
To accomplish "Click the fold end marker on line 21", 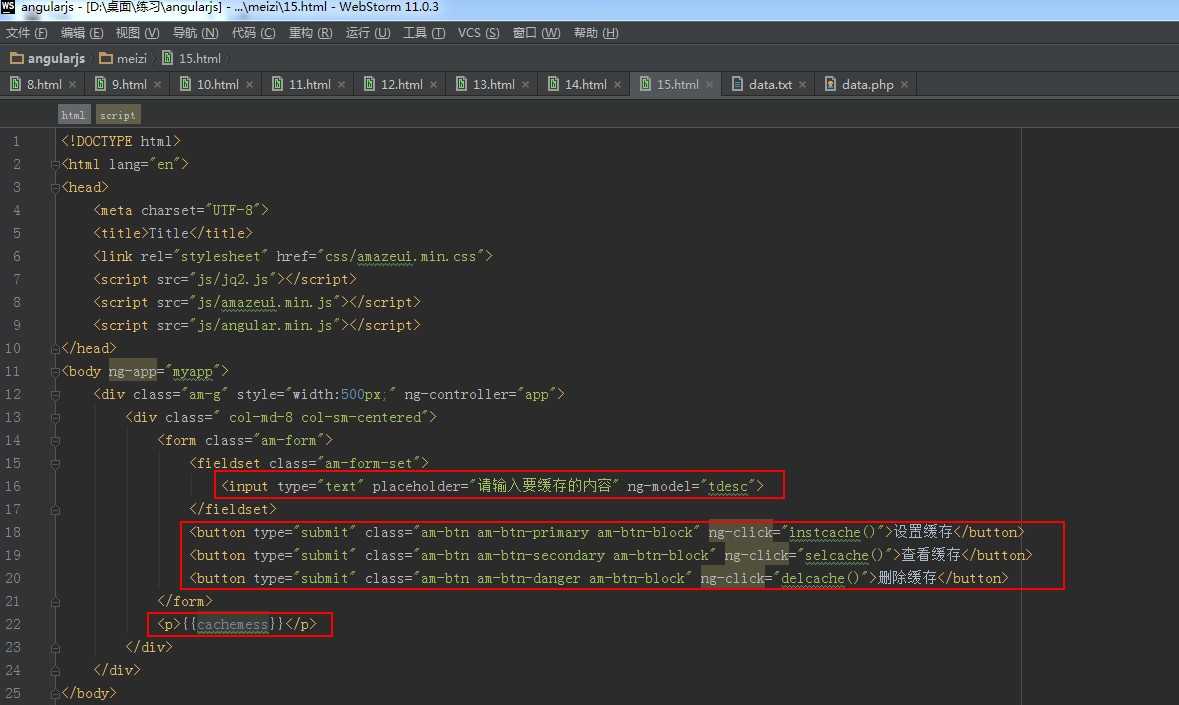I will [x=55, y=602].
